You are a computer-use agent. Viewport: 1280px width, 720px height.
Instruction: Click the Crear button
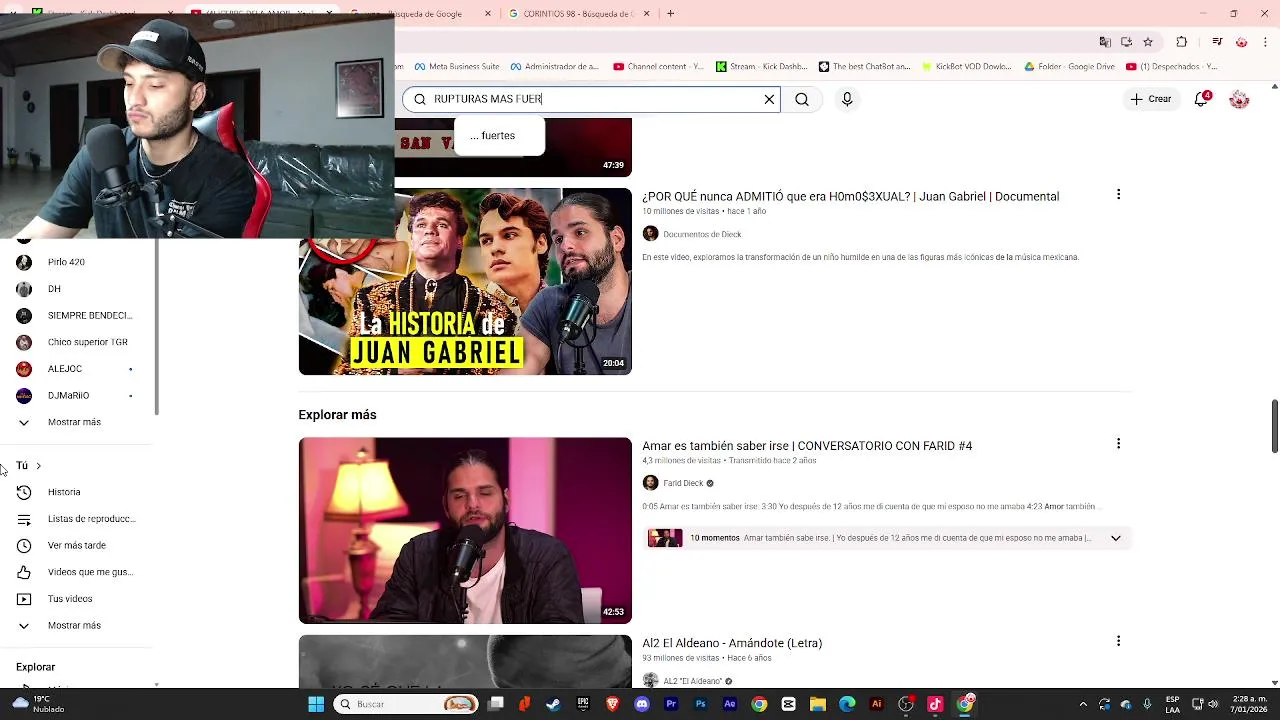(x=1151, y=99)
